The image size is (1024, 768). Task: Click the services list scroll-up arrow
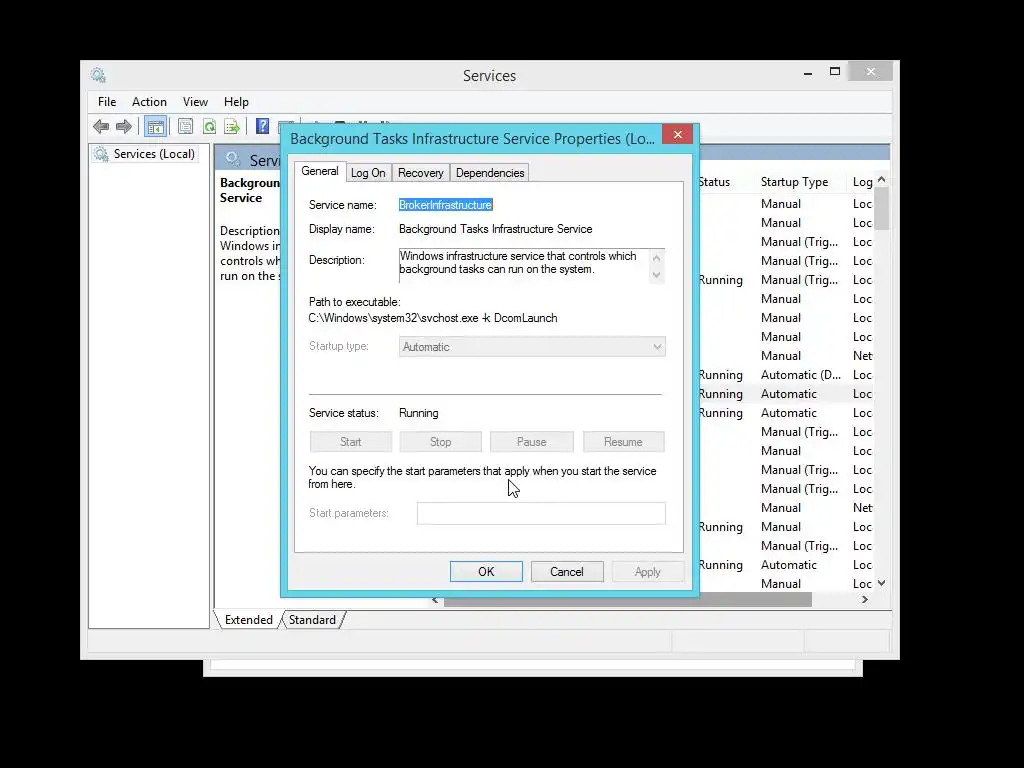pyautogui.click(x=882, y=180)
